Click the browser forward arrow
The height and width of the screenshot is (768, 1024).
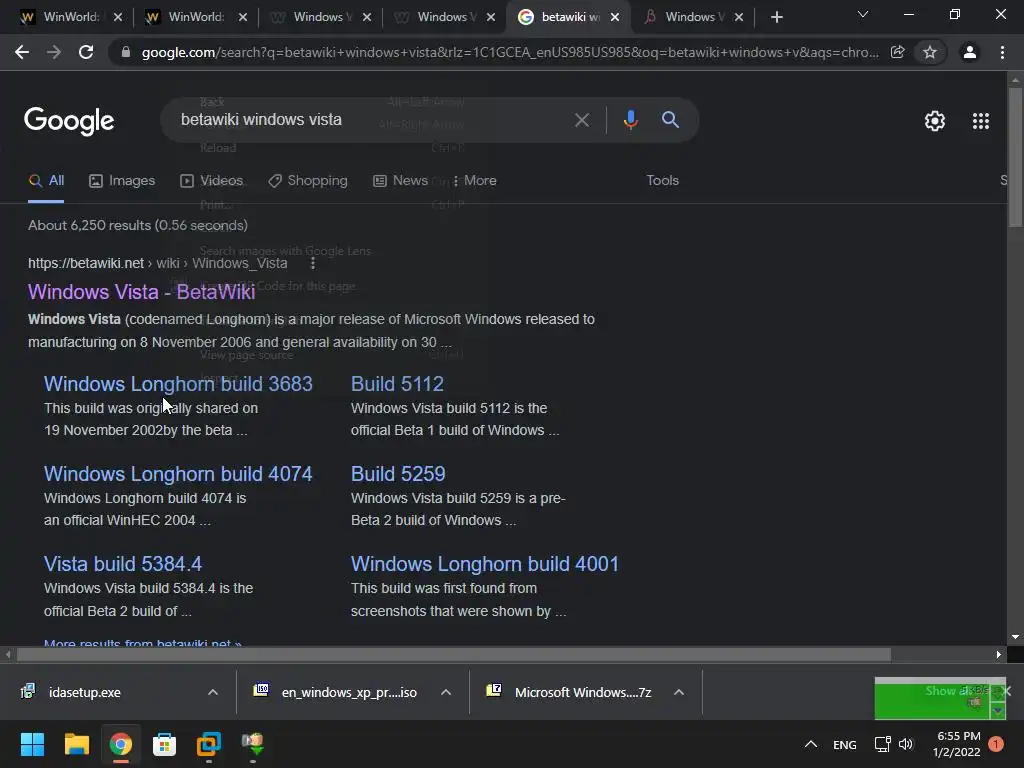54,52
